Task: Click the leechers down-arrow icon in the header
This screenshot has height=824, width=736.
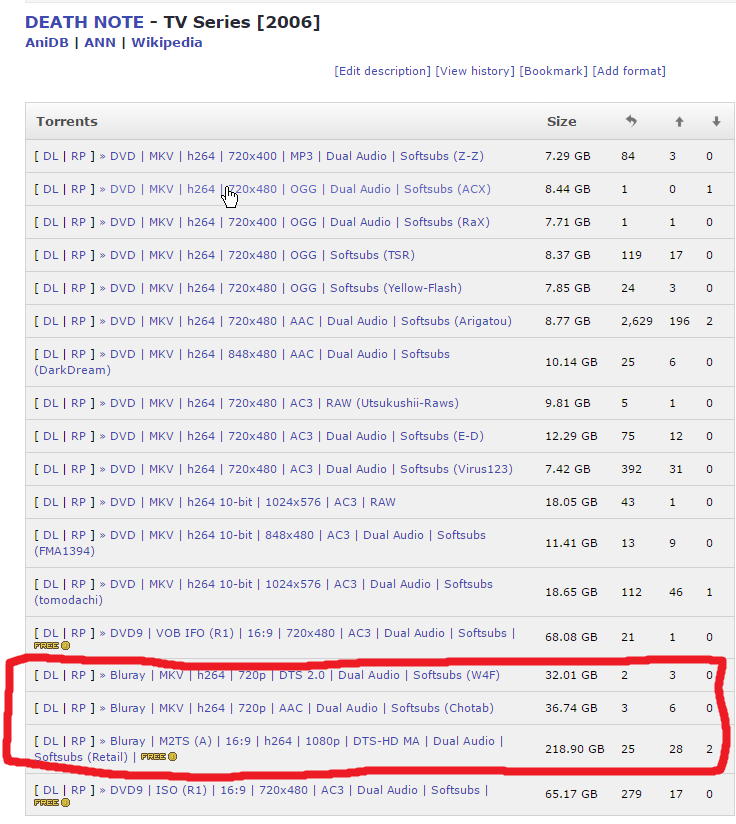Action: pos(716,121)
